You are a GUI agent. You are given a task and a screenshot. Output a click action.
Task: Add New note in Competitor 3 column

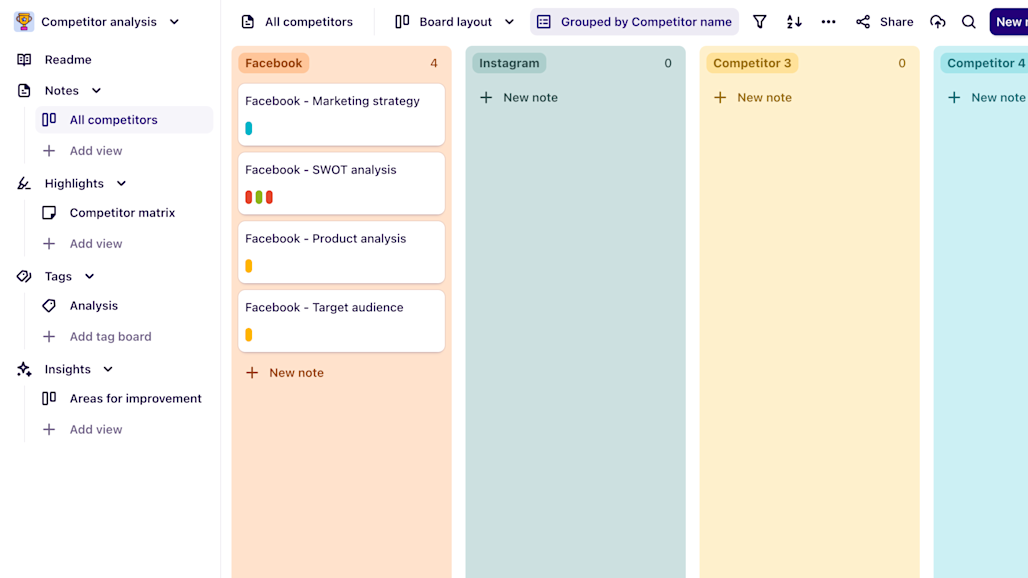[x=753, y=98]
